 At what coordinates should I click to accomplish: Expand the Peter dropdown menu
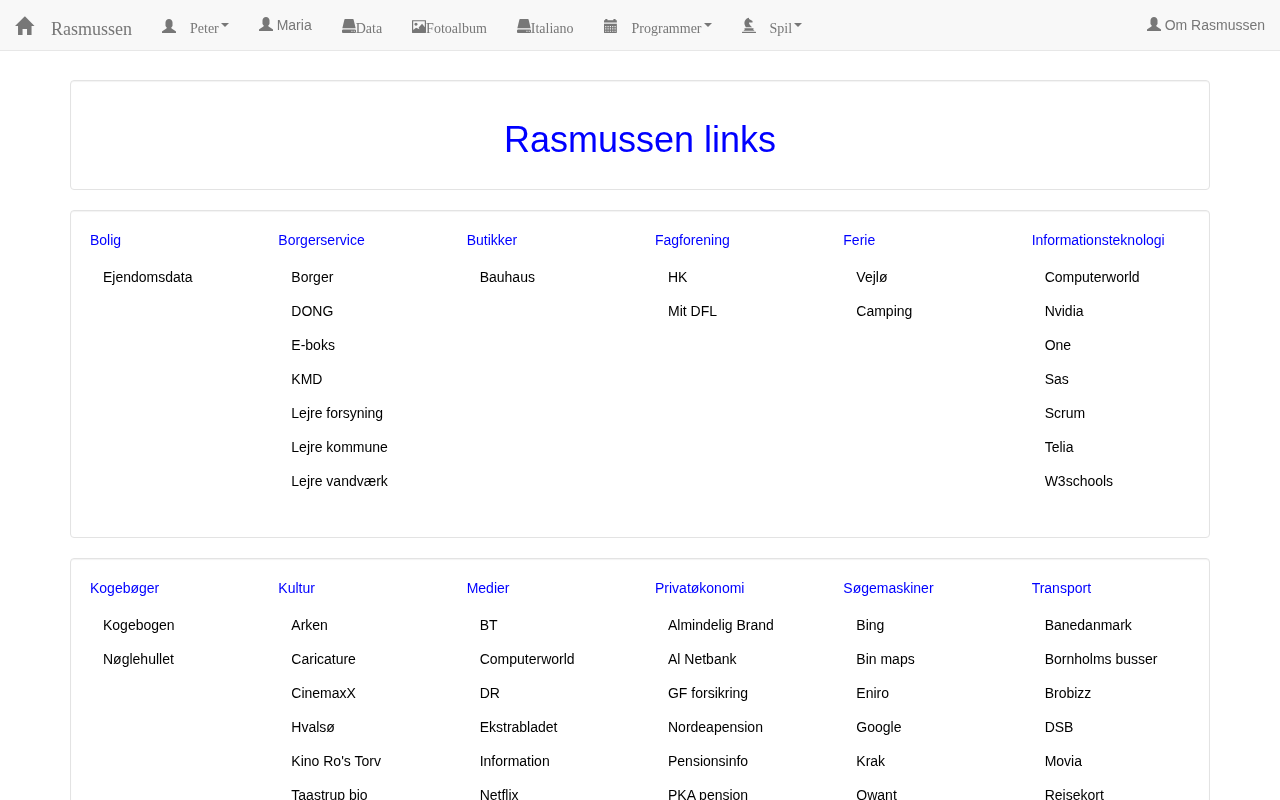click(196, 27)
